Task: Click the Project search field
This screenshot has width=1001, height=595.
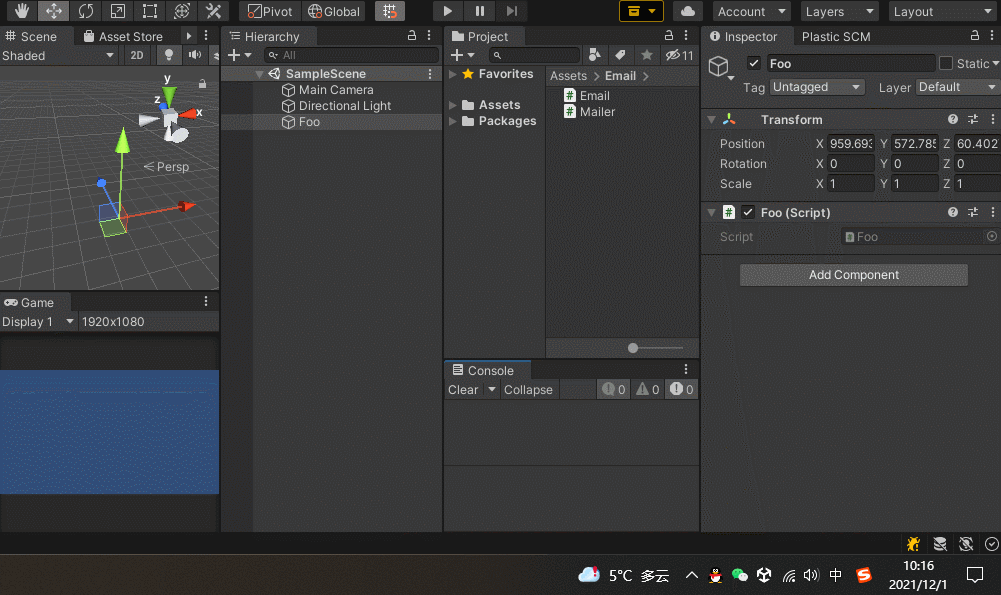Action: (535, 56)
